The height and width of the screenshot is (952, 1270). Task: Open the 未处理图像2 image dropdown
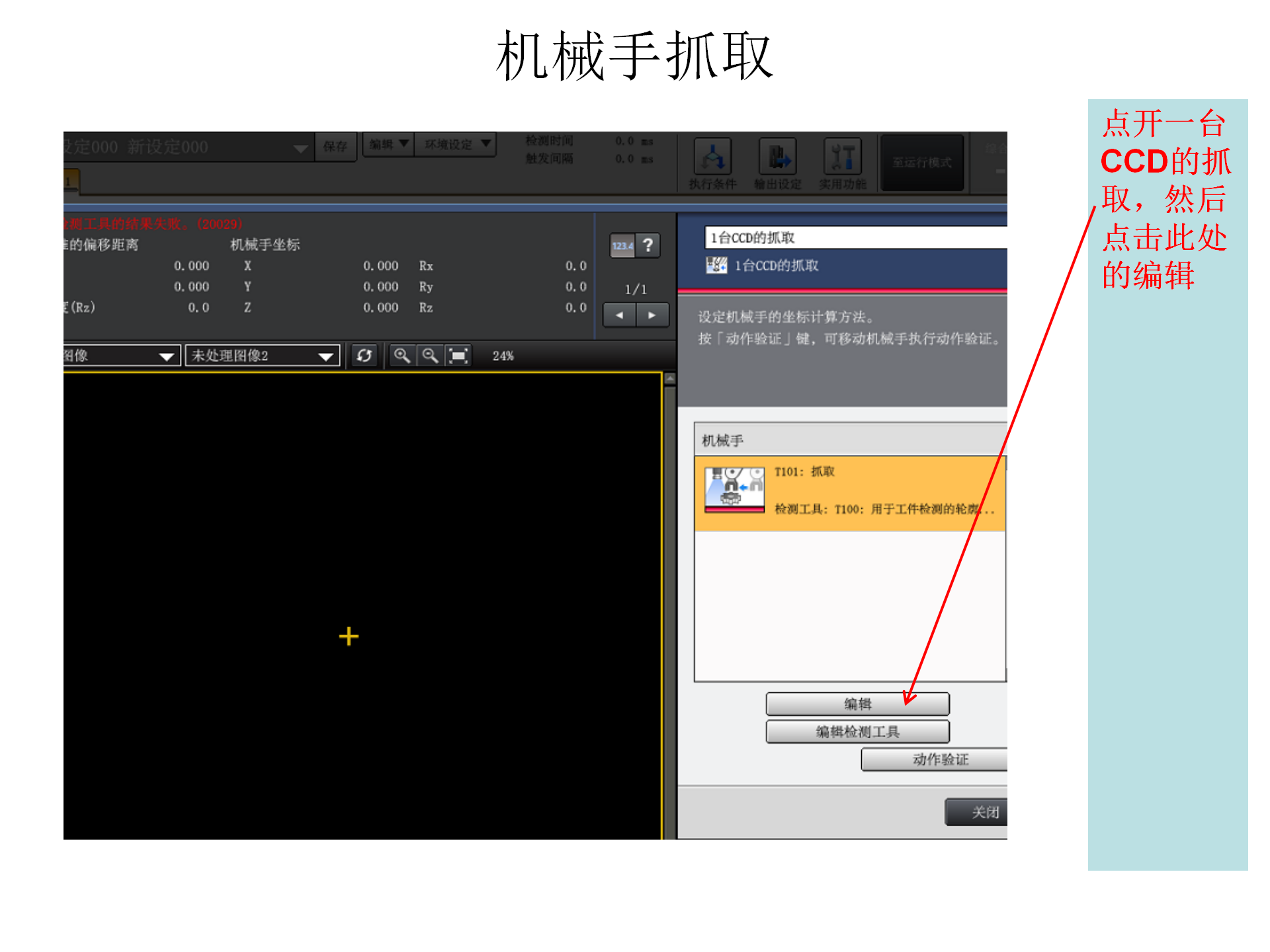pyautogui.click(x=263, y=356)
